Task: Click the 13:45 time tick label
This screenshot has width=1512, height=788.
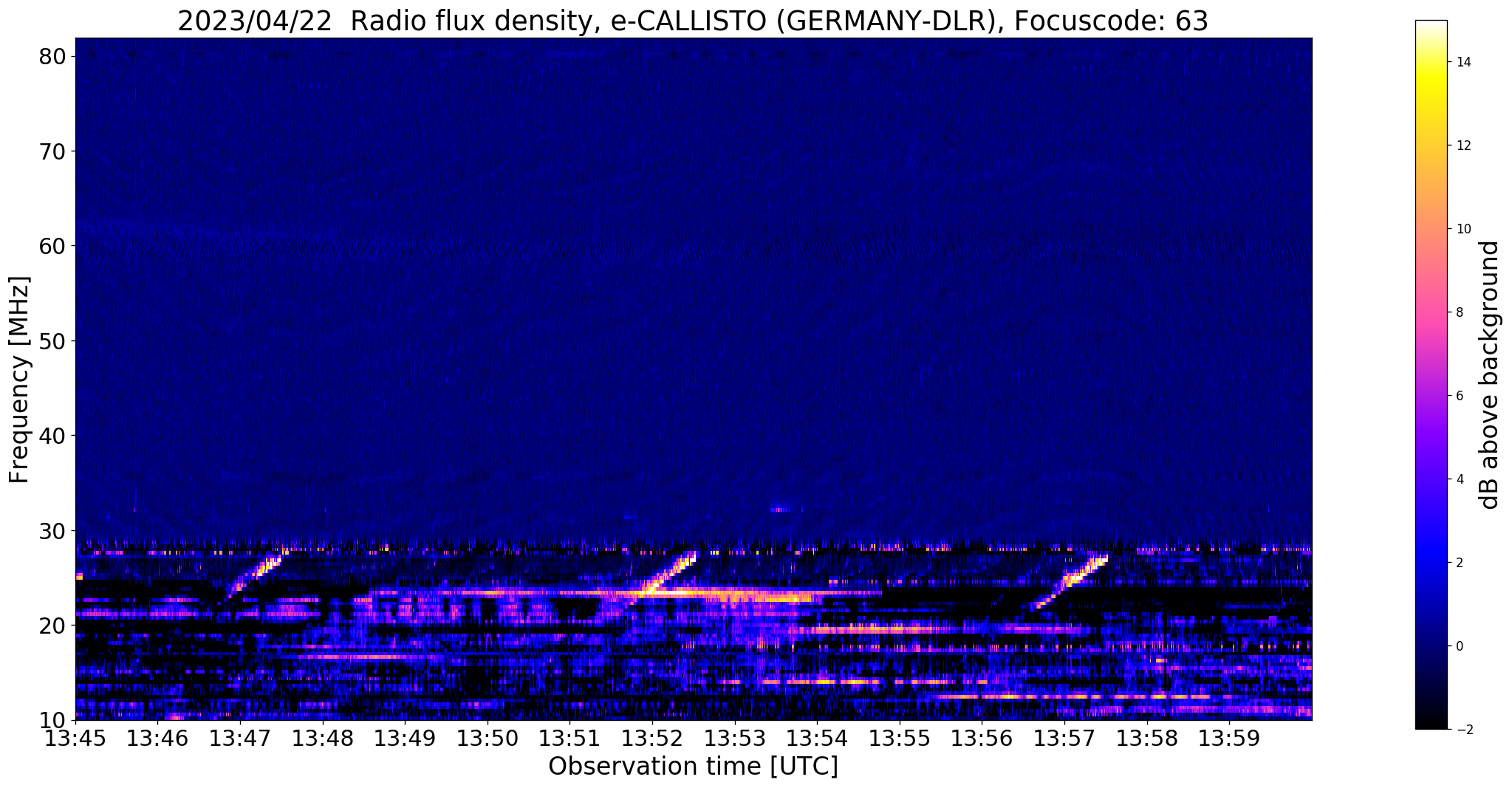Action: (75, 738)
